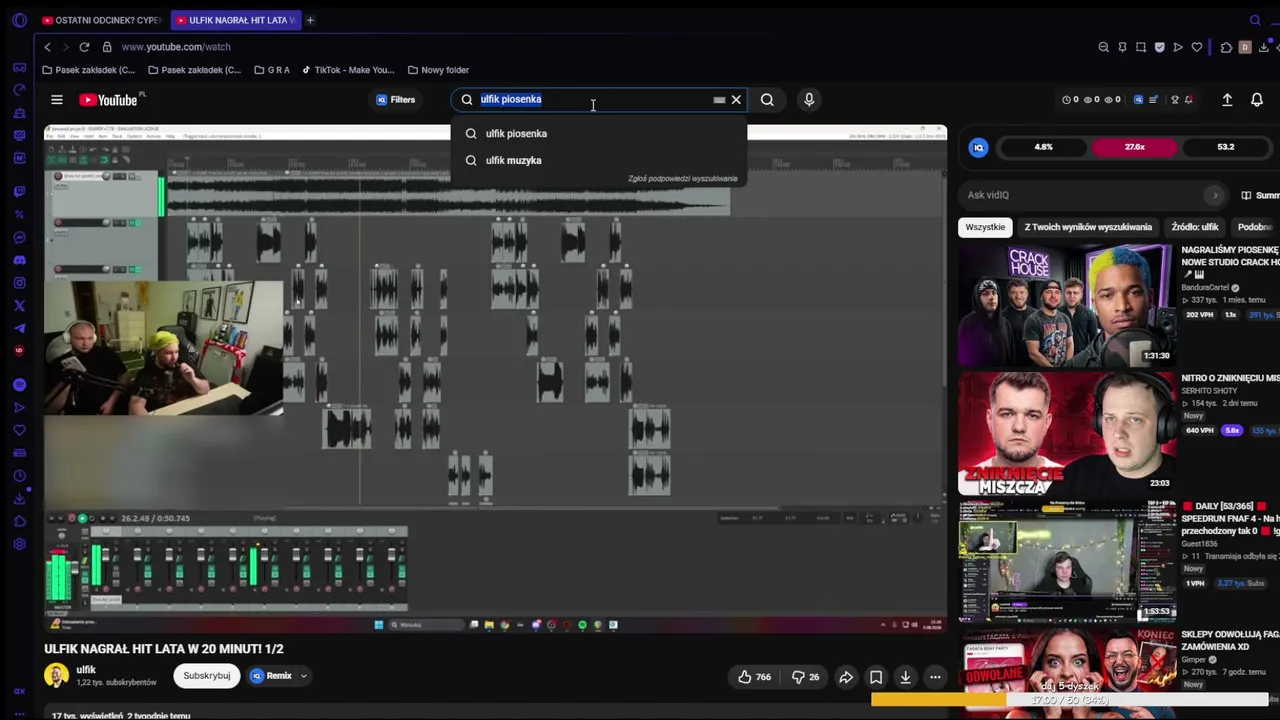Click 'Zgłoś podpowiedzi wyszukiwania' link

coord(682,179)
